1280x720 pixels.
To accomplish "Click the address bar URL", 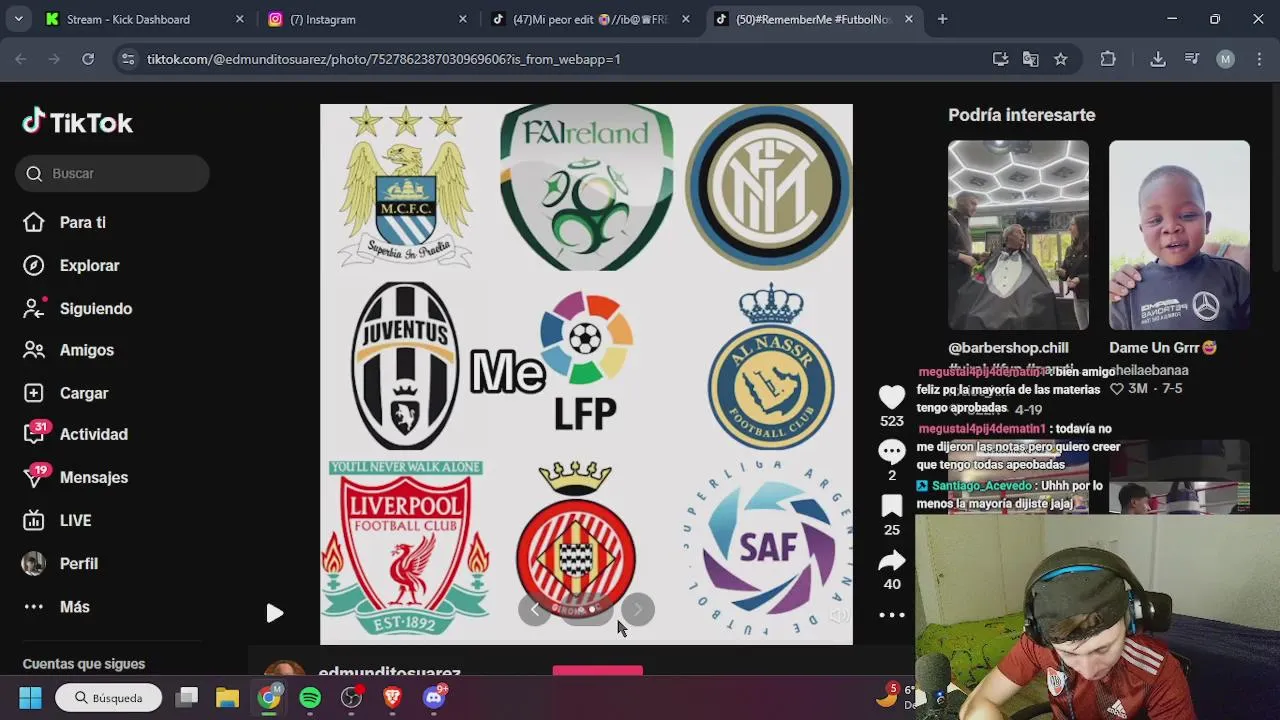I will (384, 59).
